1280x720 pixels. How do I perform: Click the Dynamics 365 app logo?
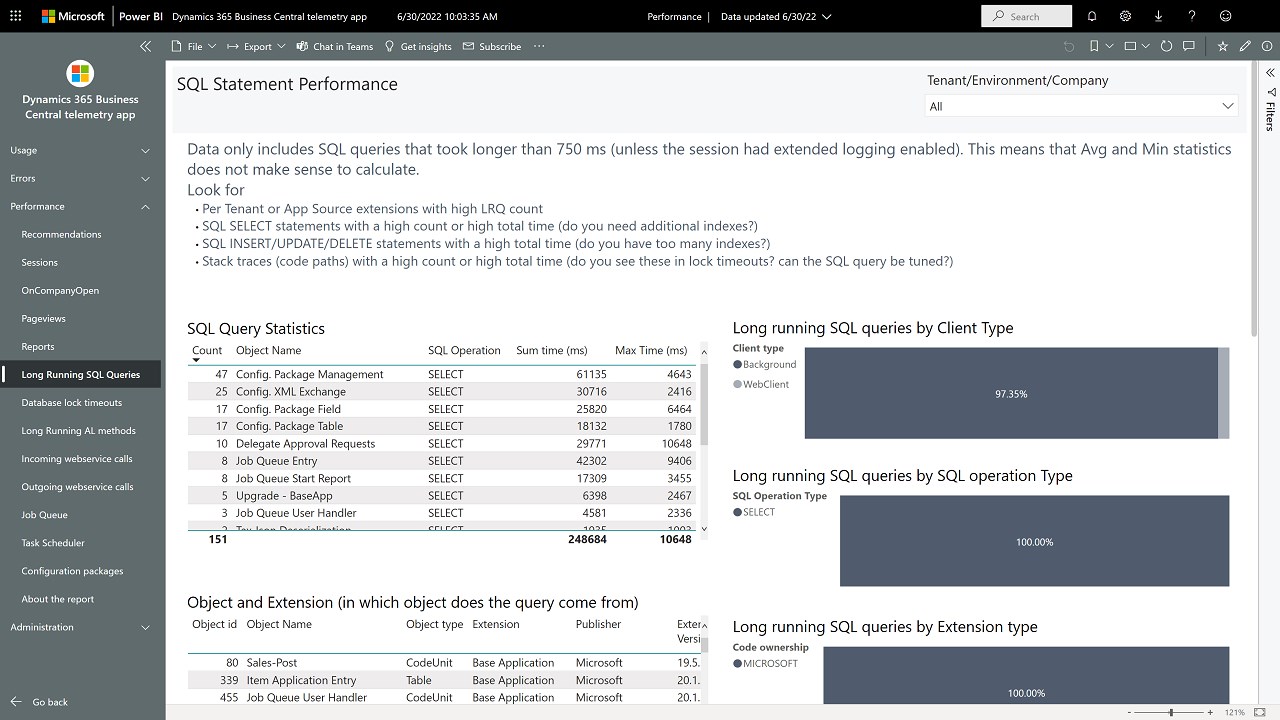click(80, 73)
